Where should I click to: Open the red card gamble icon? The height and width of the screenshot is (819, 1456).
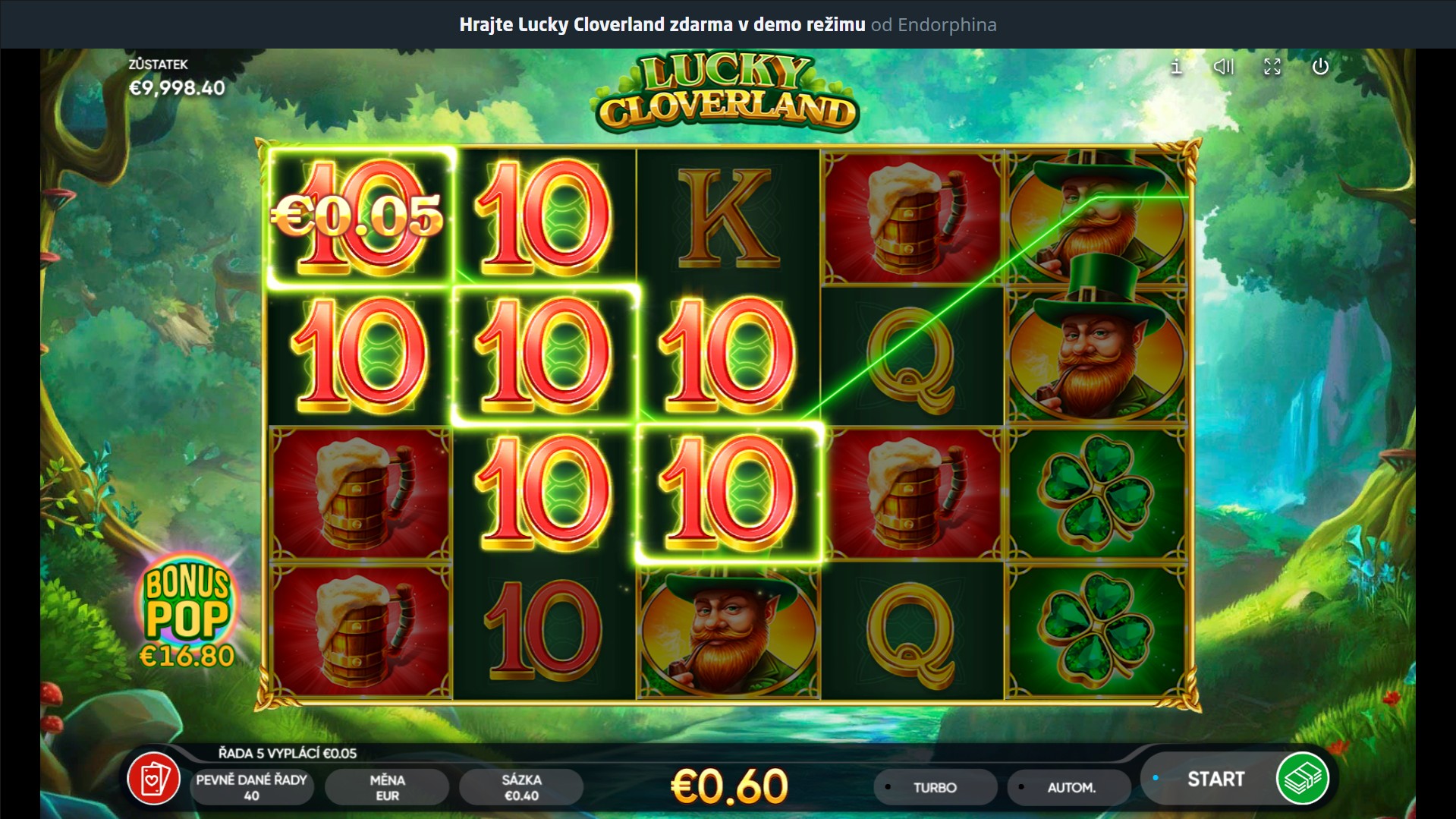tap(153, 780)
